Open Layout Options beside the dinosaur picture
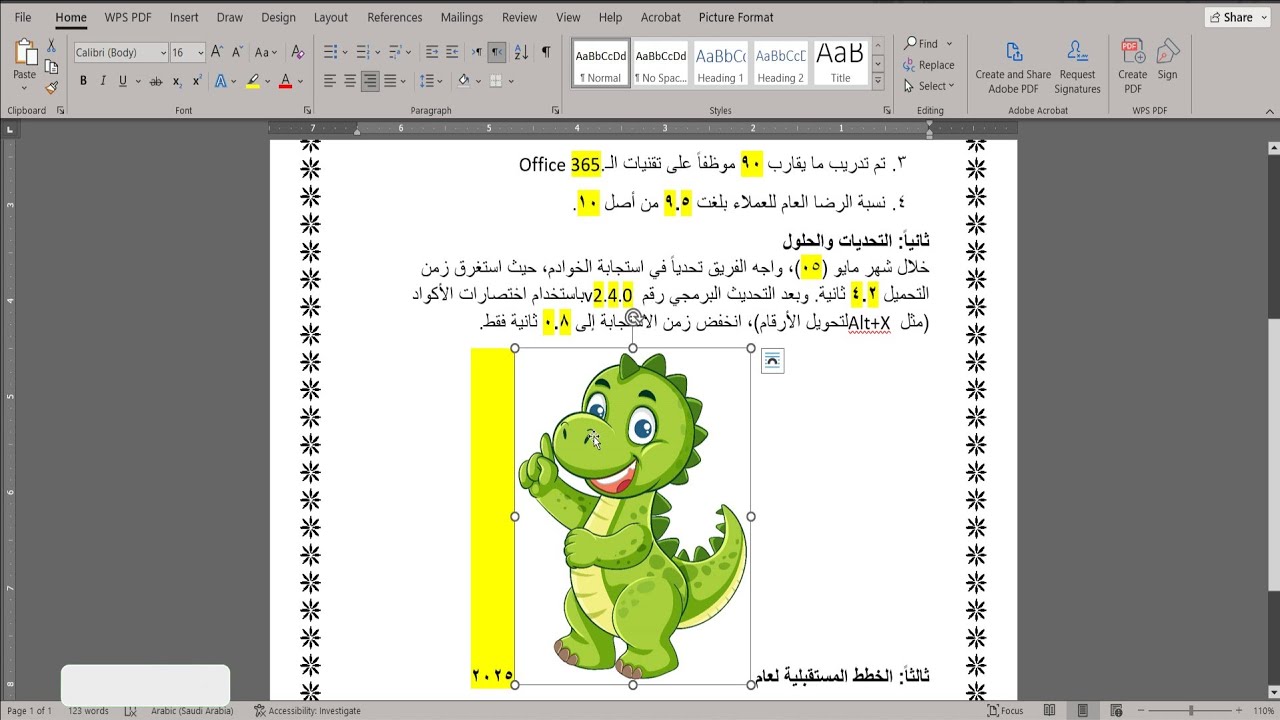This screenshot has width=1280, height=720. [x=772, y=361]
